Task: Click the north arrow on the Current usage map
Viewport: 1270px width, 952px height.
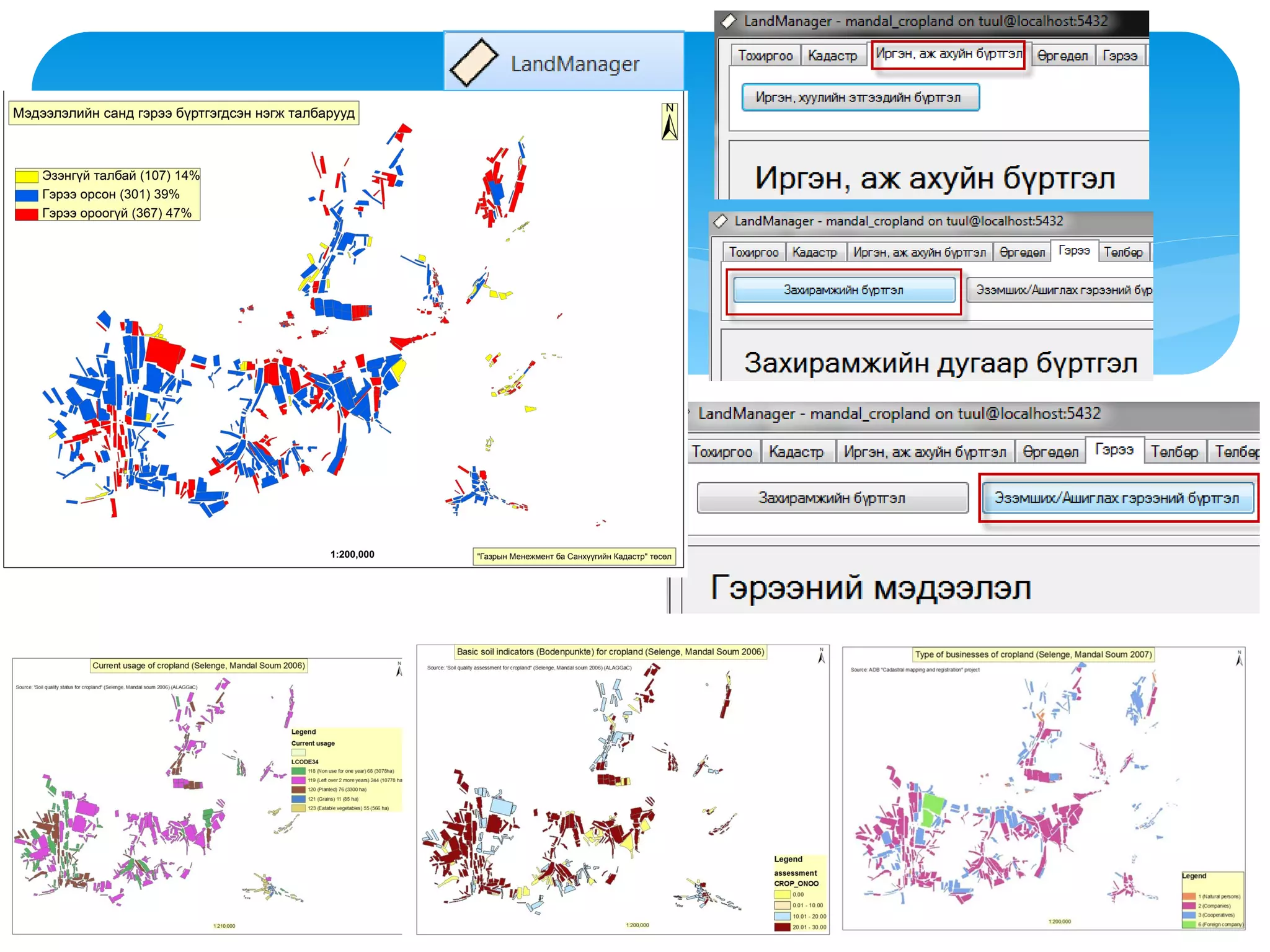Action: 399,669
